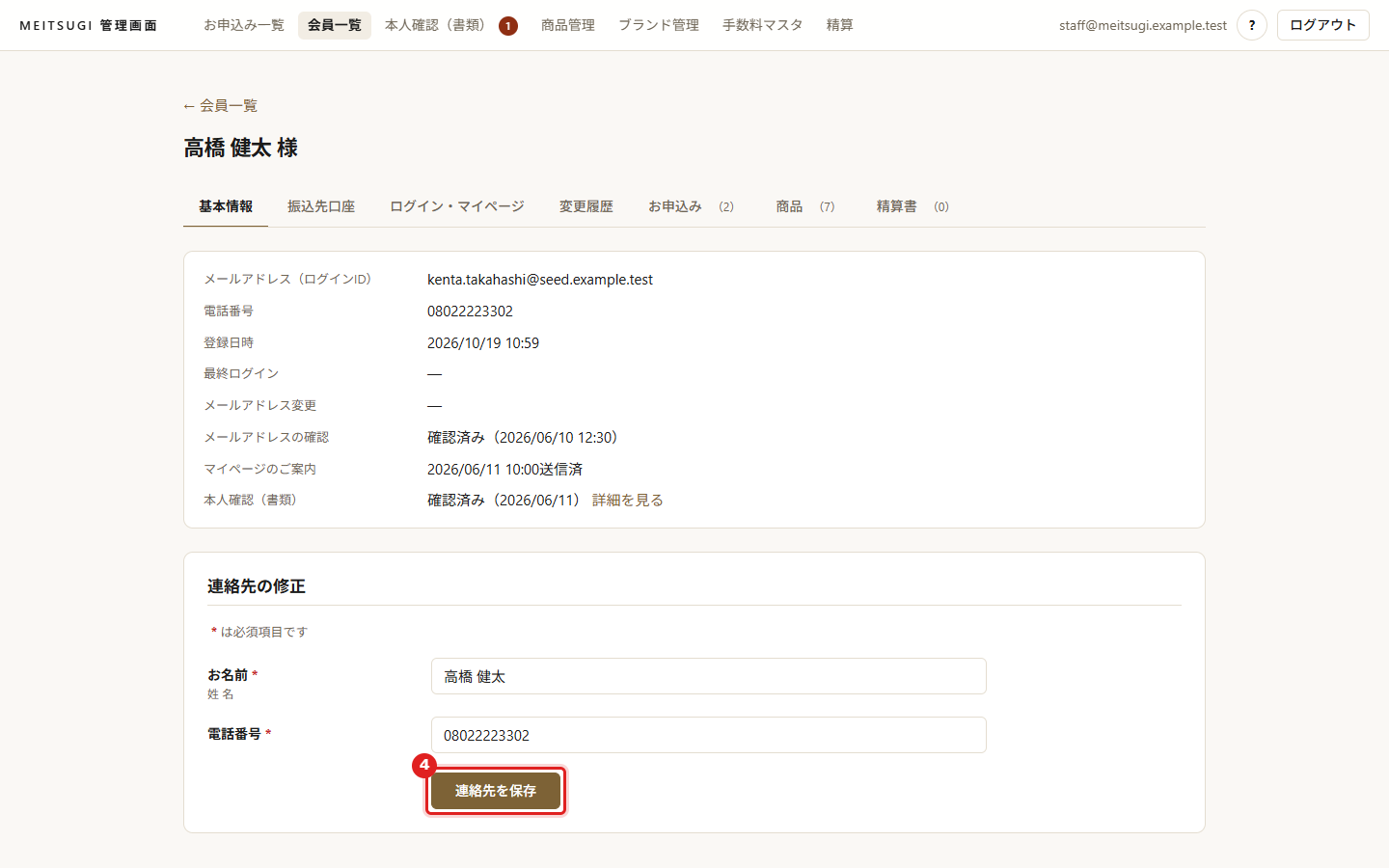
Task: Open 手数料マスタ in navigation
Action: pos(763,25)
